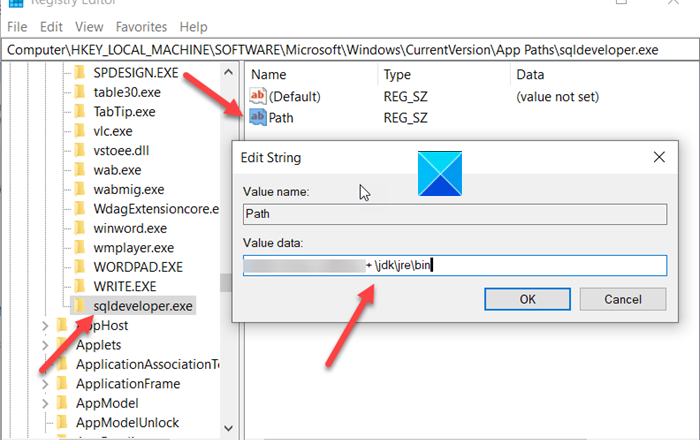The width and height of the screenshot is (700, 440).
Task: Click REG_SZ type of Path row
Action: coord(405,118)
